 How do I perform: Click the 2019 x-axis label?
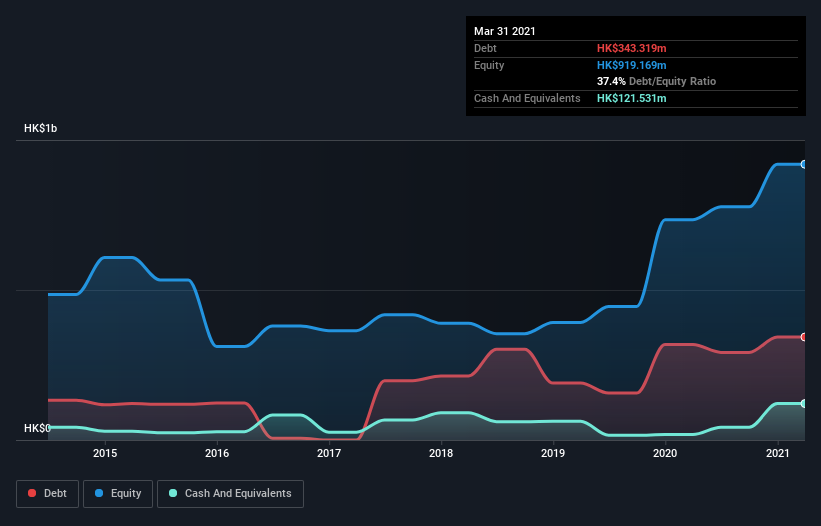(x=553, y=453)
